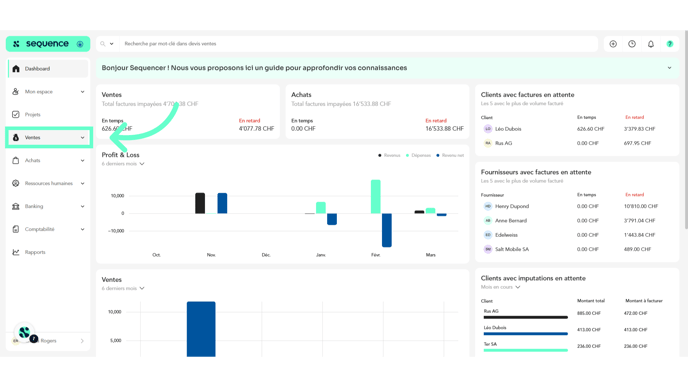Open the clock history icon
Screen dimensions: 688x387
(x=632, y=44)
